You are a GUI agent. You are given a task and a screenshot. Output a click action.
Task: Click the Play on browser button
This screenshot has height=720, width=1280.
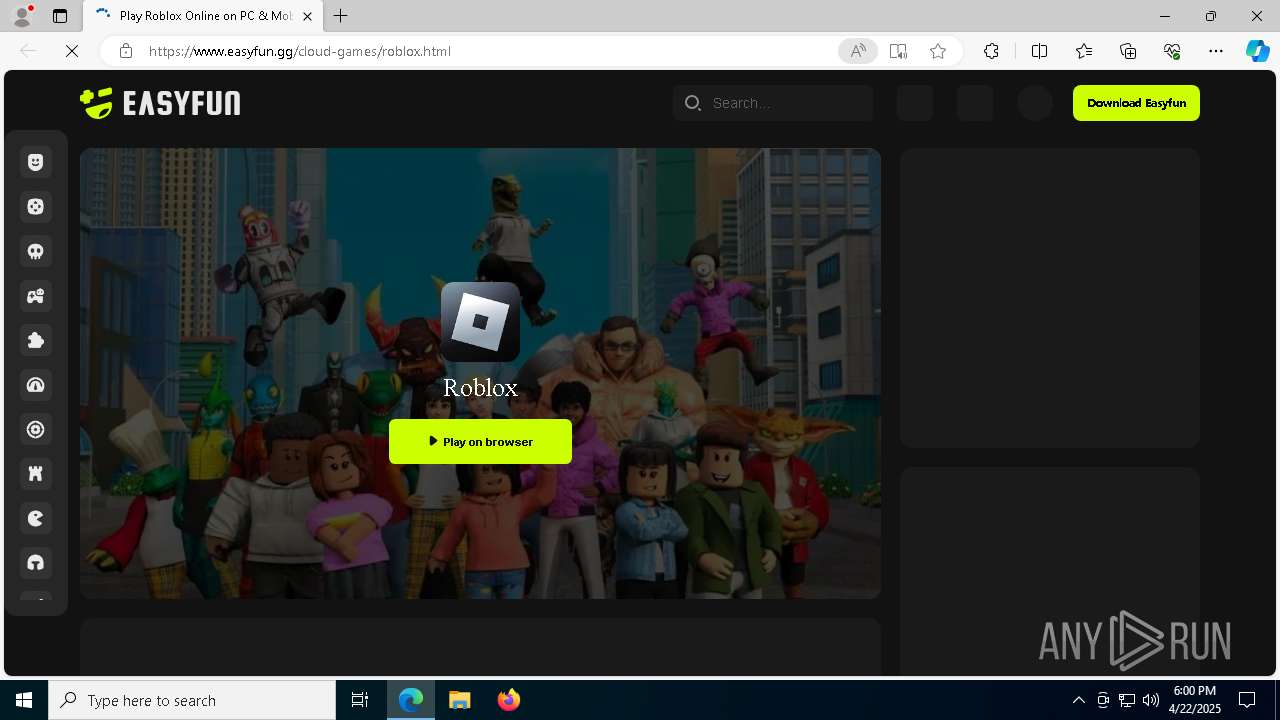(480, 441)
